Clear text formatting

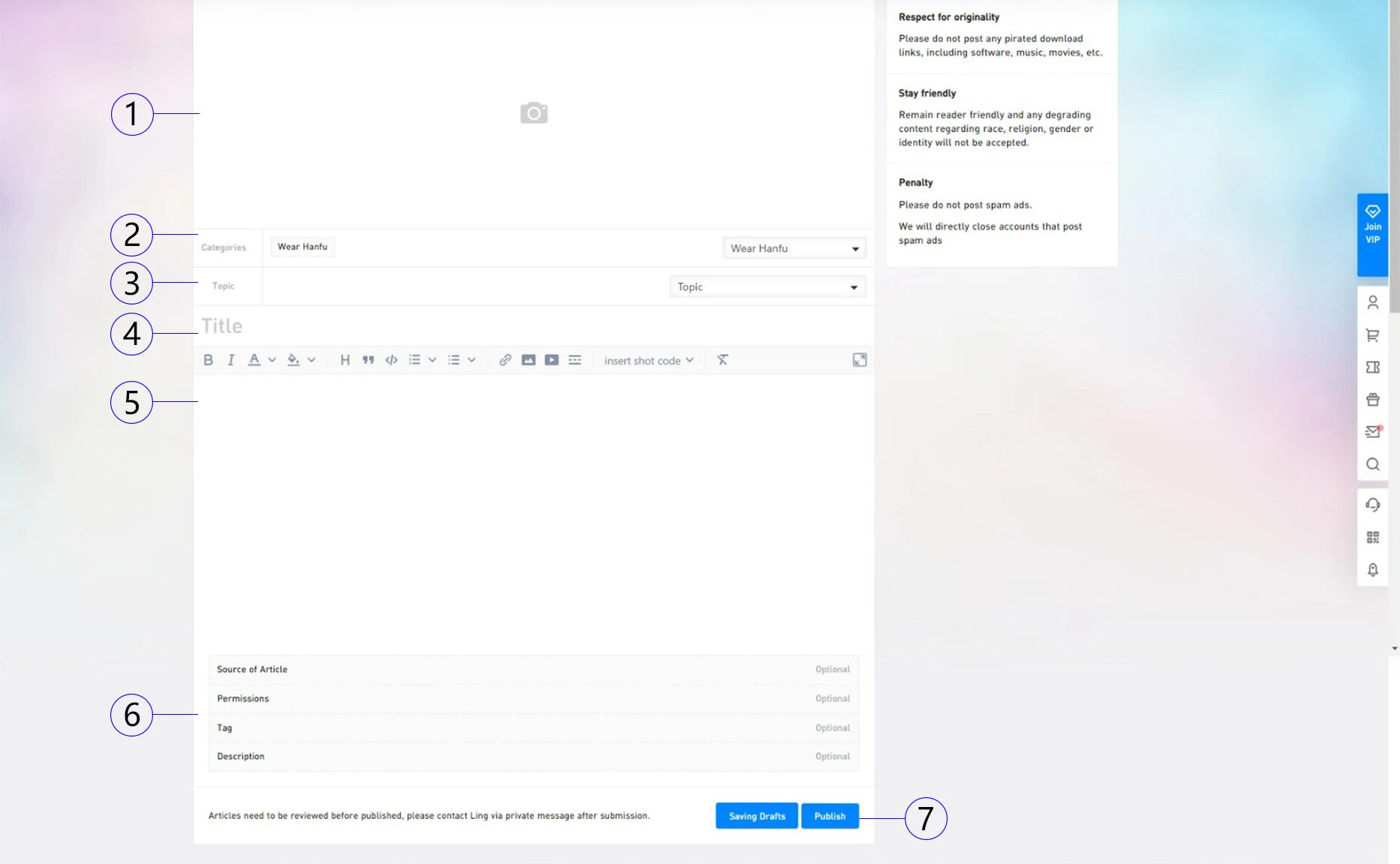click(x=723, y=360)
